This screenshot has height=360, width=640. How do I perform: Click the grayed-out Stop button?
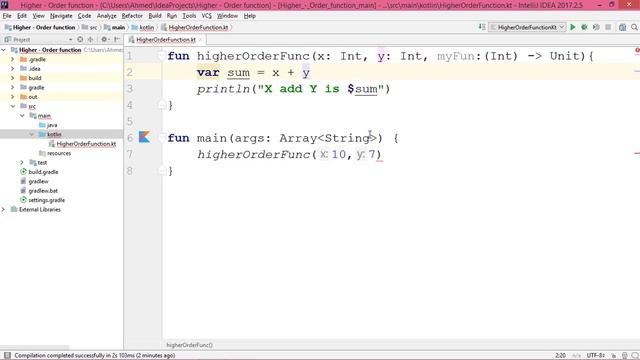[x=608, y=27]
